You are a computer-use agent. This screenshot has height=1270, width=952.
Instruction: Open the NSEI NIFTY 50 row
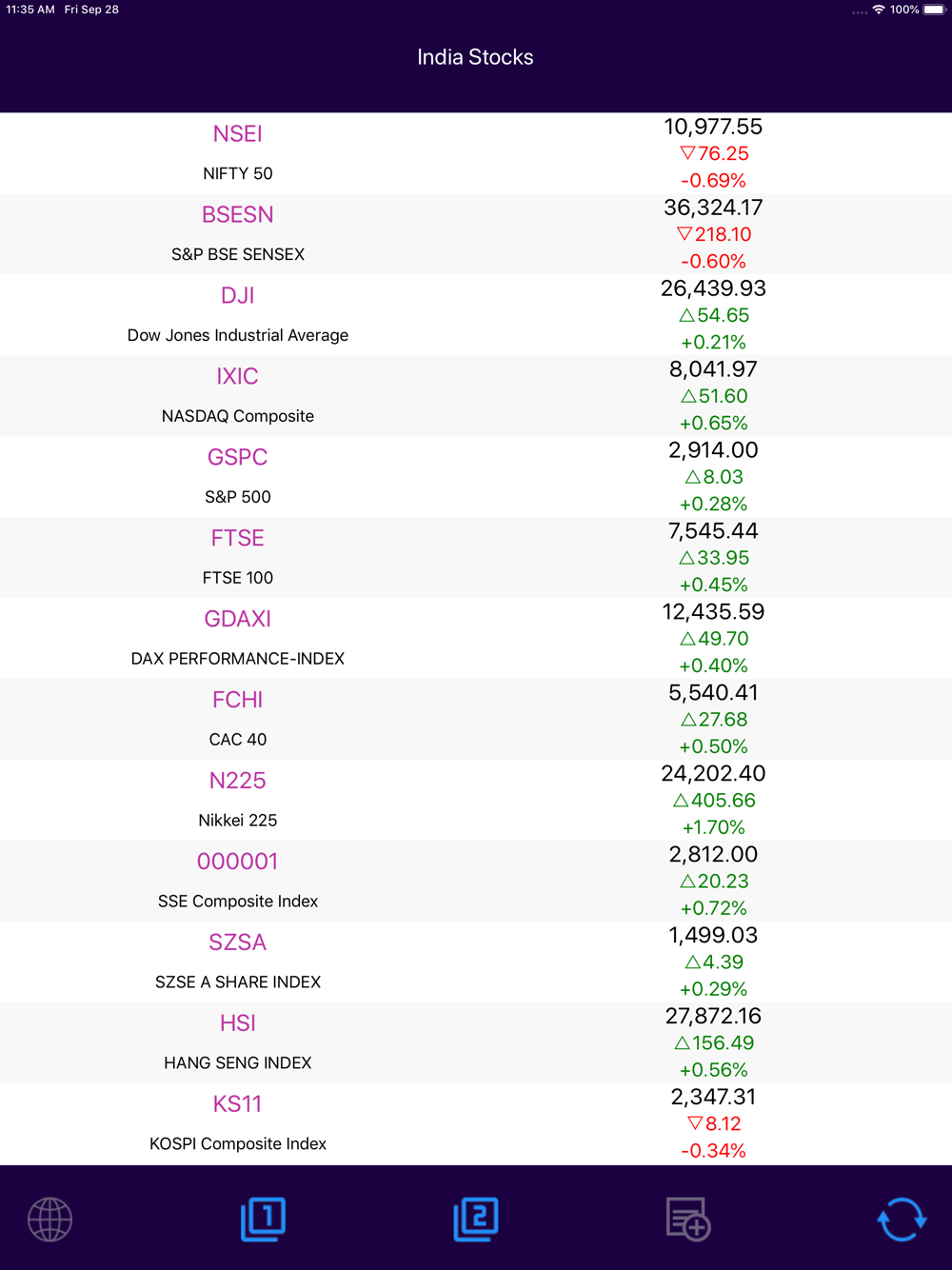(x=475, y=153)
